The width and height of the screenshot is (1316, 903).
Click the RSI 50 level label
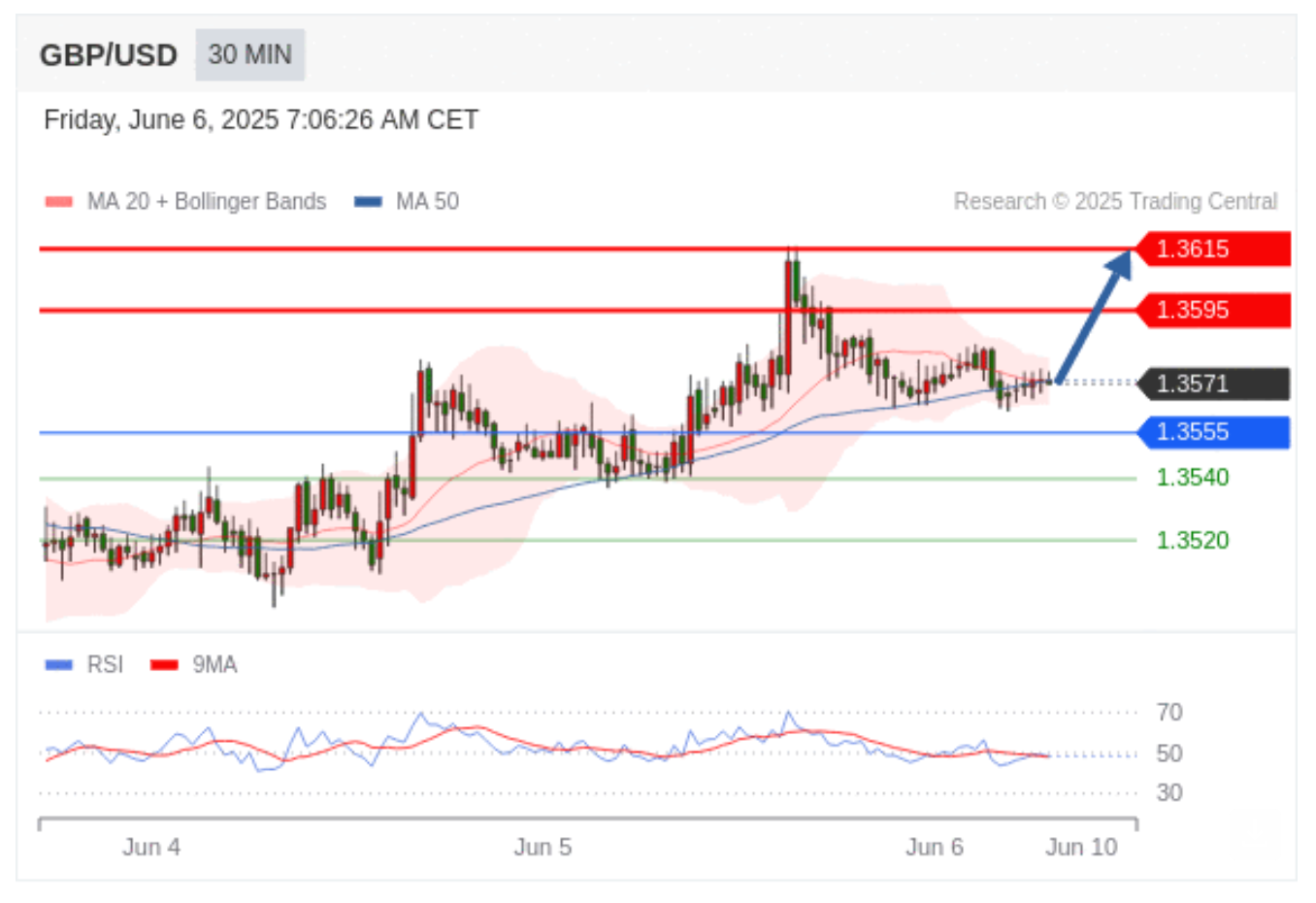(x=1169, y=753)
